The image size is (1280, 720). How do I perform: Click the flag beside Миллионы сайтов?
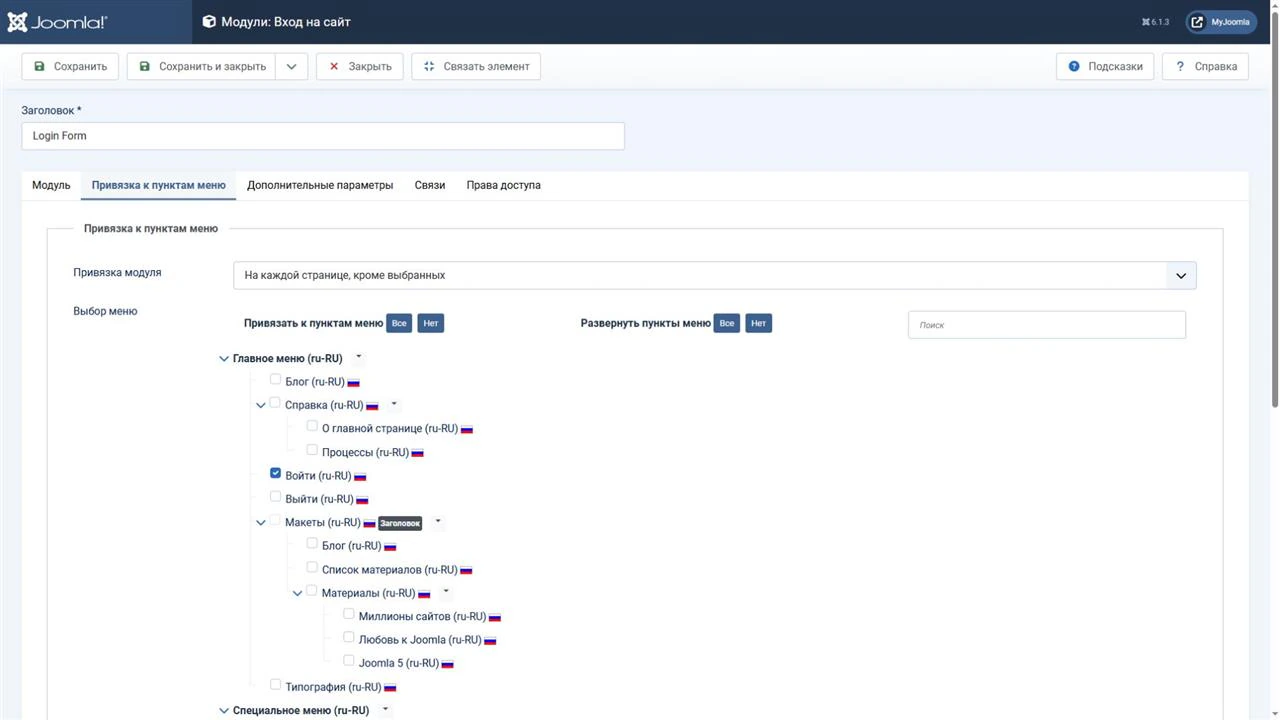tap(495, 618)
